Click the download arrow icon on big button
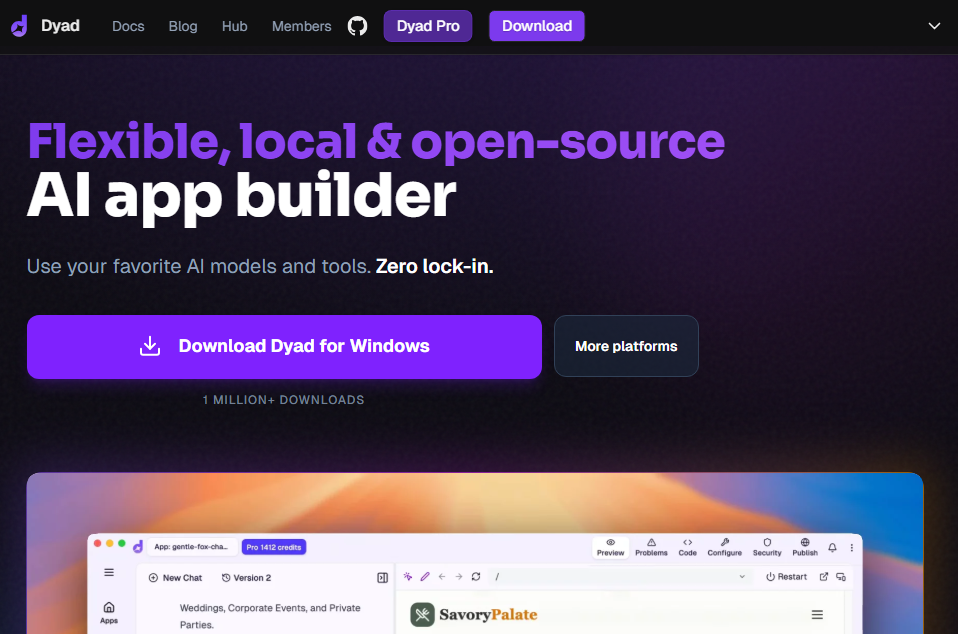Viewport: 958px width, 634px height. click(150, 346)
